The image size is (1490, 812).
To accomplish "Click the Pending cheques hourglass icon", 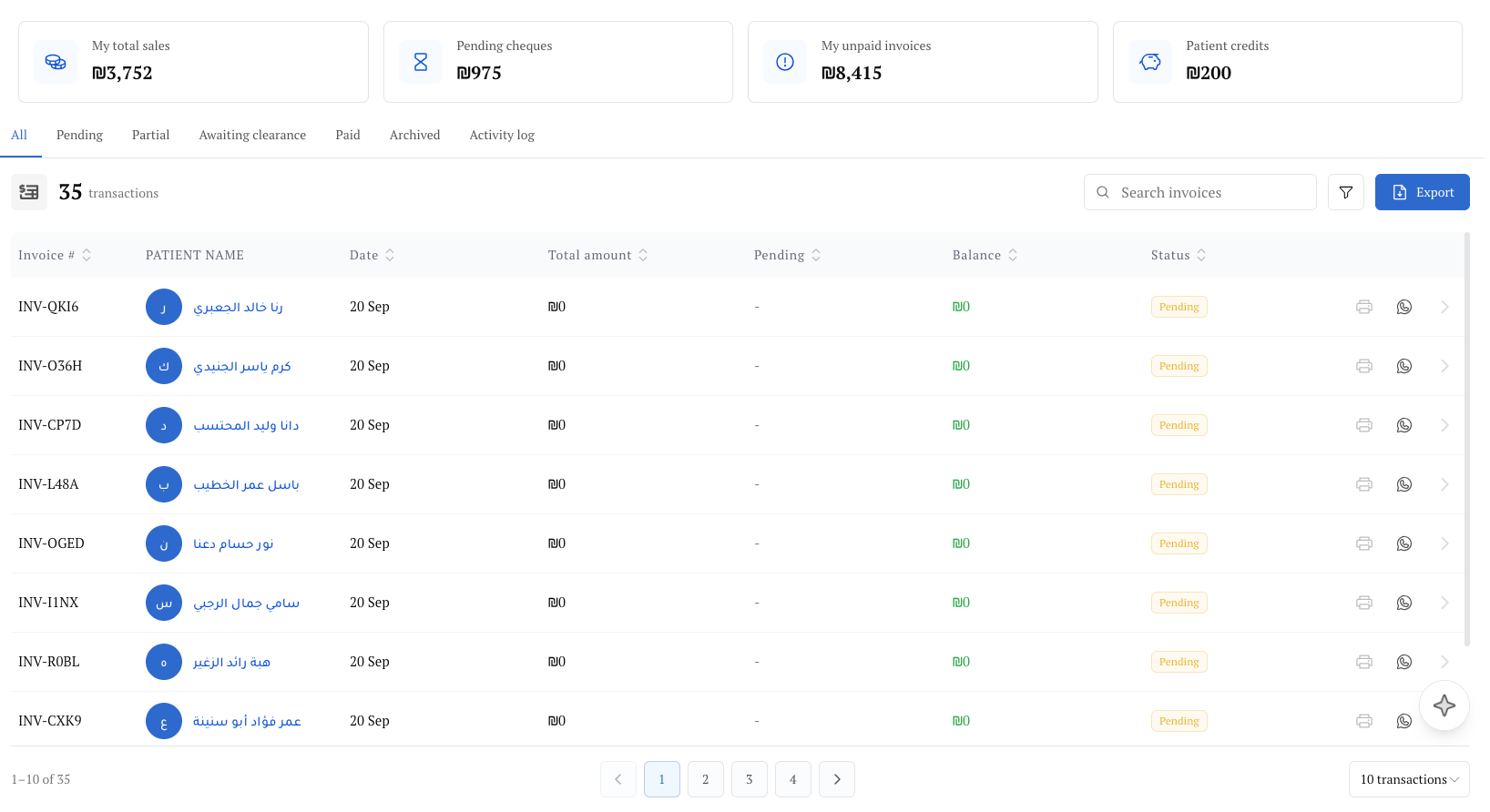I will (x=421, y=62).
